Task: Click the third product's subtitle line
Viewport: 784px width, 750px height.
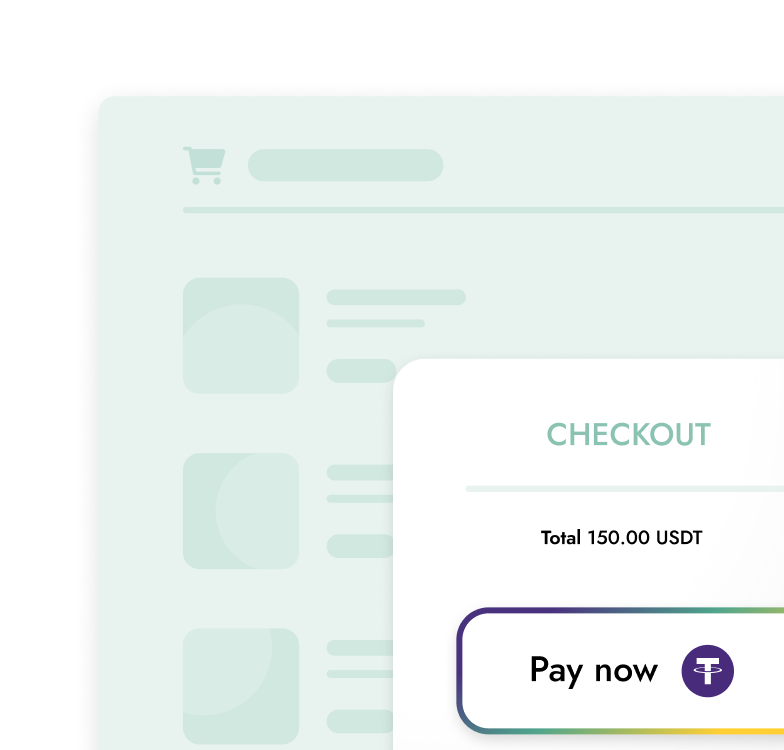Action: [x=360, y=674]
